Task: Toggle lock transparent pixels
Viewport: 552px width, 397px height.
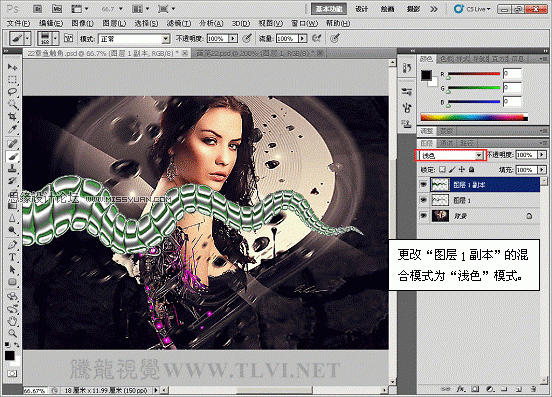Action: click(x=442, y=170)
